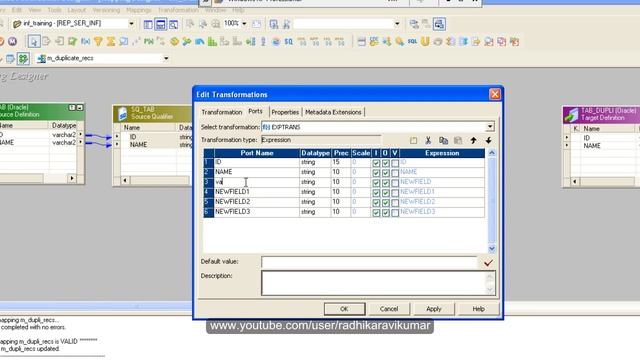Click the Port Name column header

(x=257, y=153)
